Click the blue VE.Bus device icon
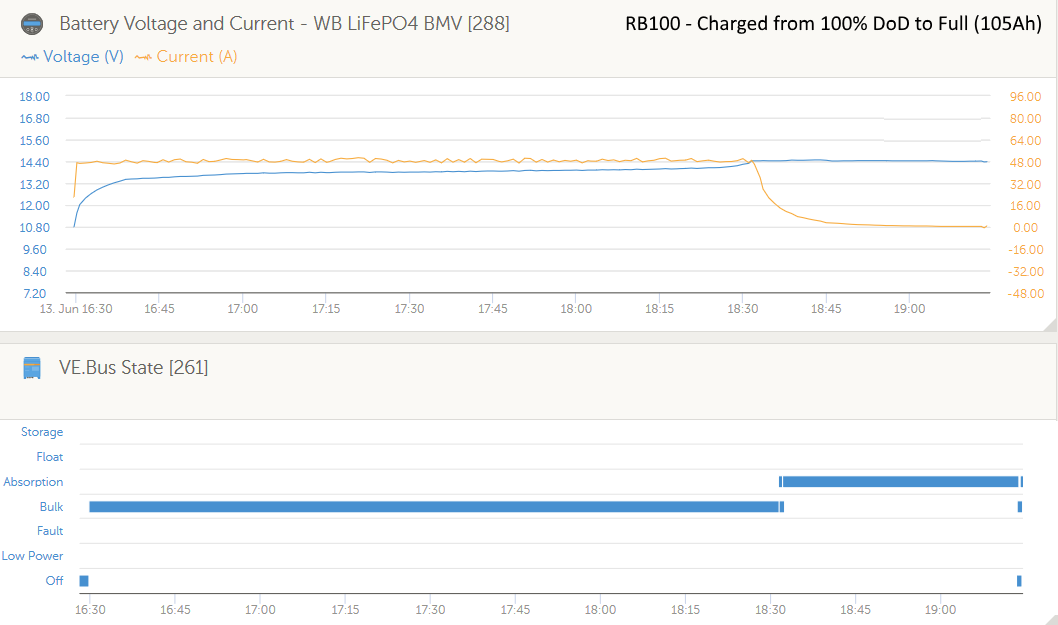This screenshot has height=625, width=1058. (32, 368)
